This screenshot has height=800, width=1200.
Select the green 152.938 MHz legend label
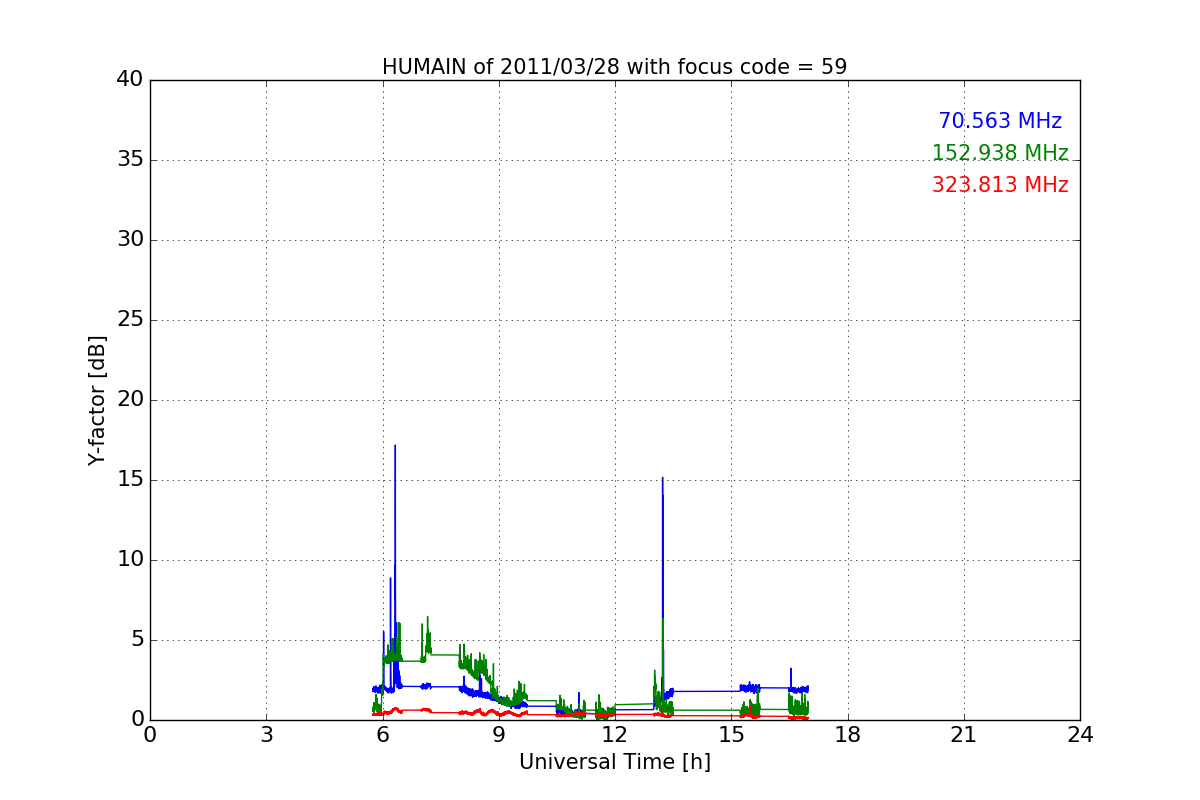click(1000, 153)
